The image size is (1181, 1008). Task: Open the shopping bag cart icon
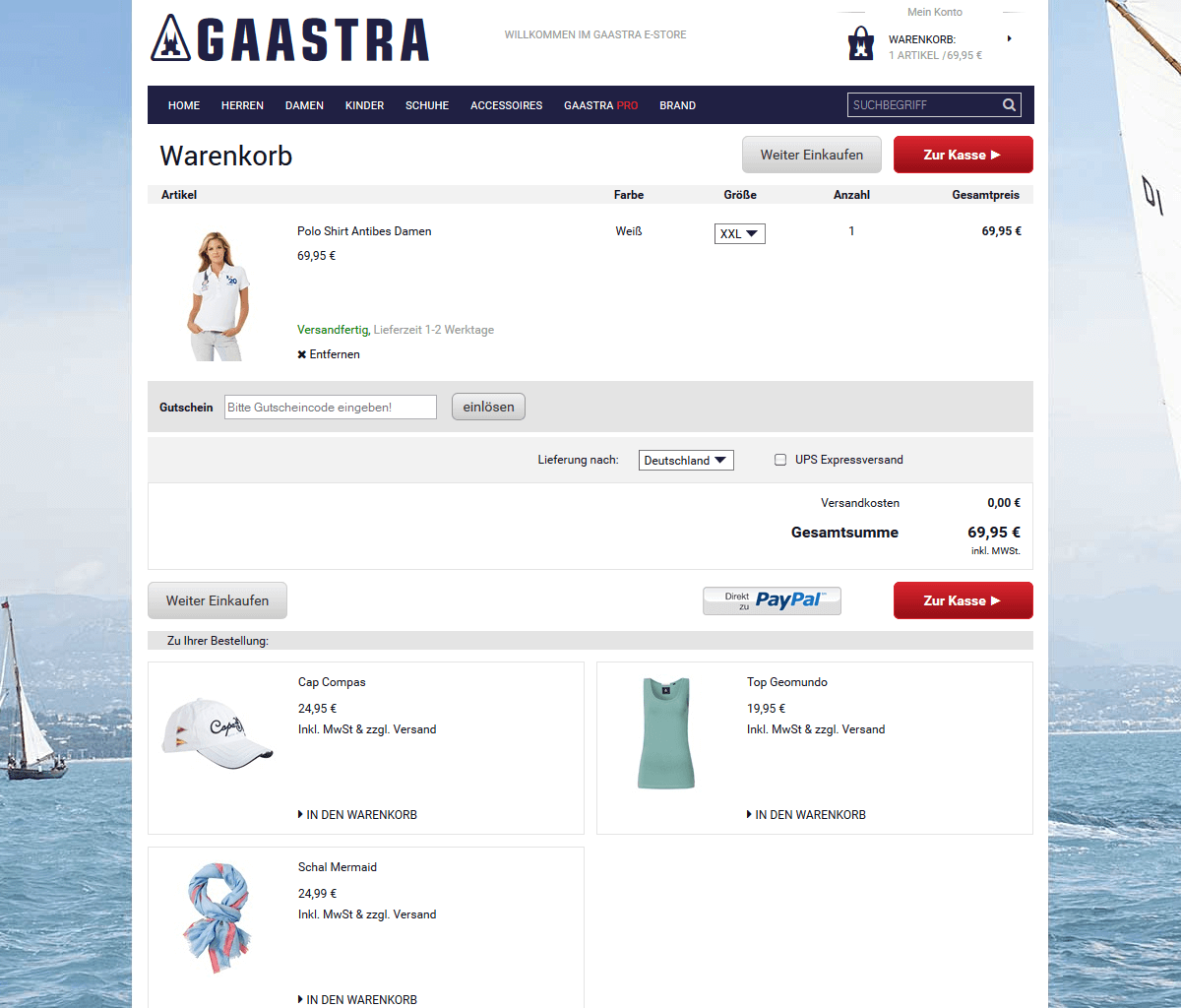click(x=861, y=44)
